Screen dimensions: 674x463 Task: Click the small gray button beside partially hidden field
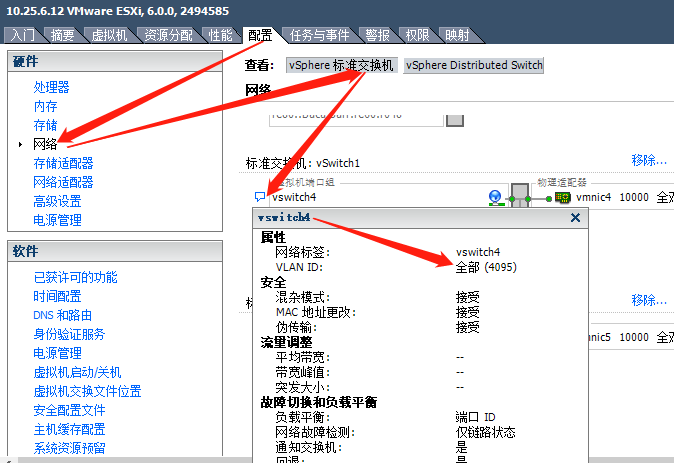(455, 120)
